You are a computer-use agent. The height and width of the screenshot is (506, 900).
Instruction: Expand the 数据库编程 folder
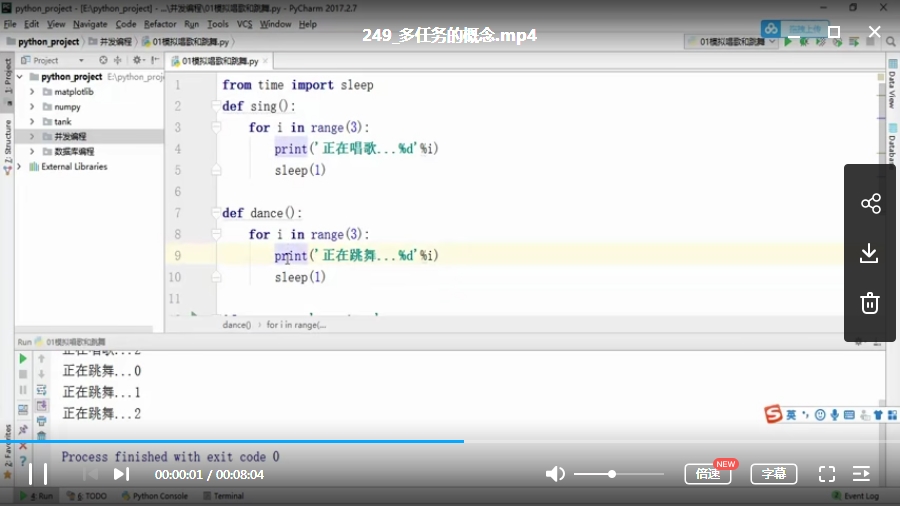click(32, 151)
